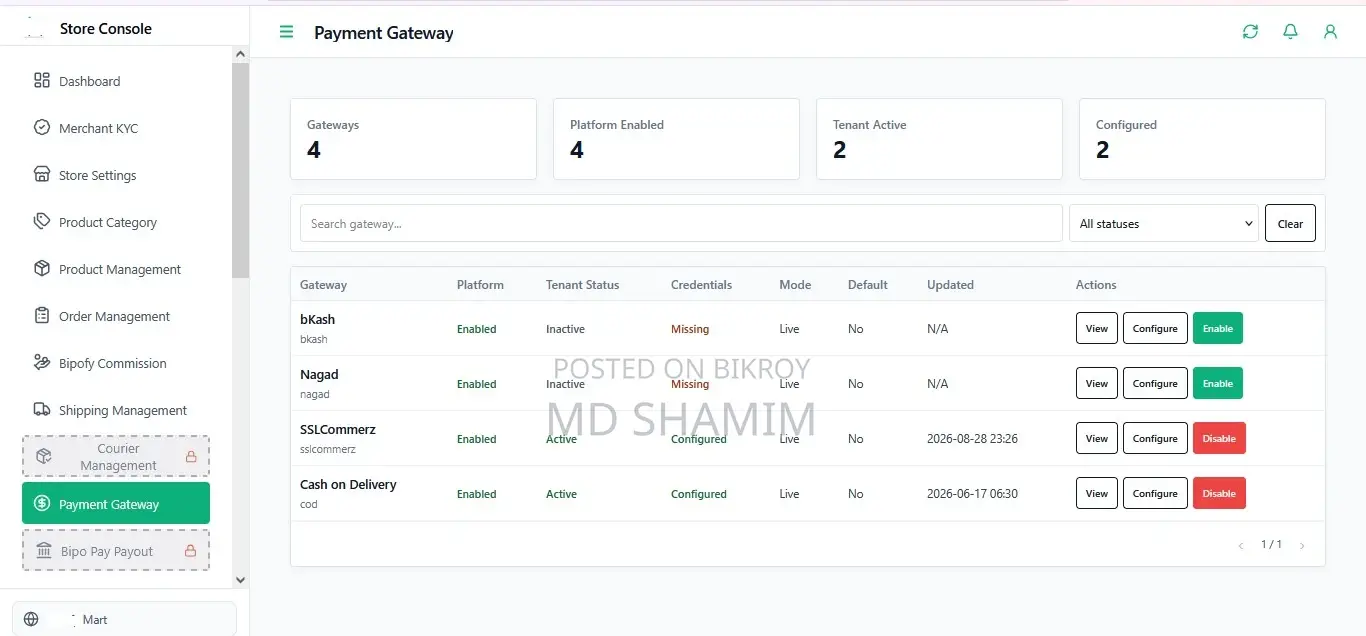Viewport: 1366px width, 636px height.
Task: Open Product Category in sidebar
Action: (x=116, y=222)
